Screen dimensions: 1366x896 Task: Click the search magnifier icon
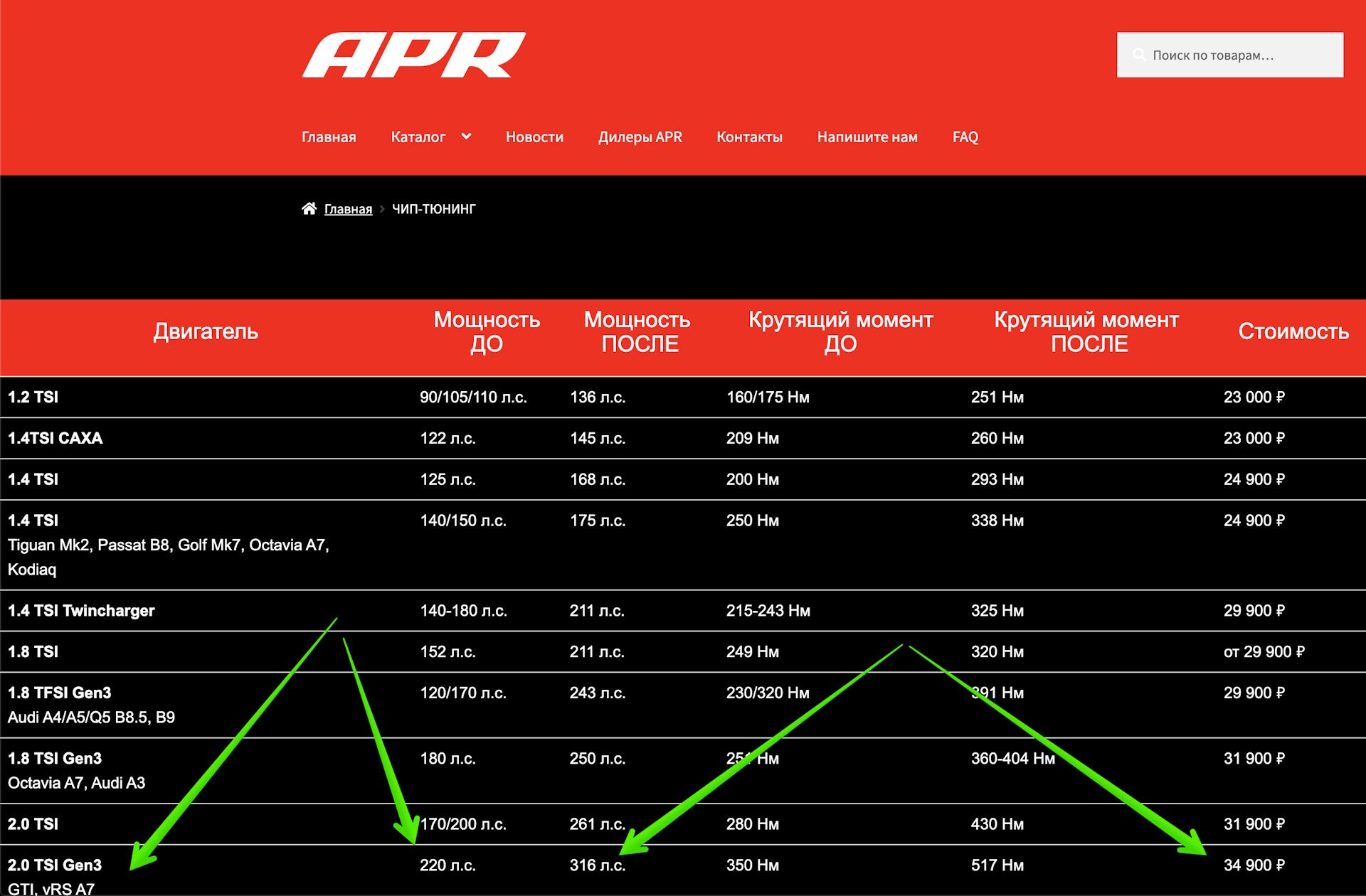pos(1138,55)
